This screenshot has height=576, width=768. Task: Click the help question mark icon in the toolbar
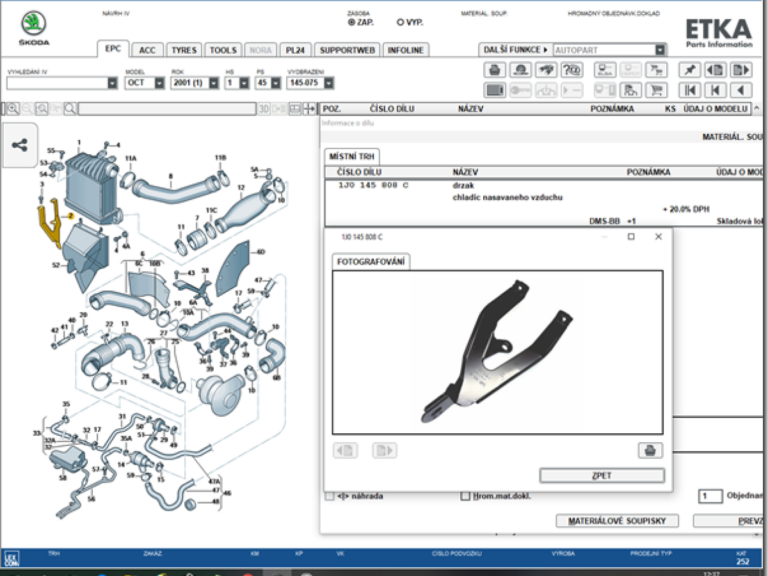tap(572, 70)
